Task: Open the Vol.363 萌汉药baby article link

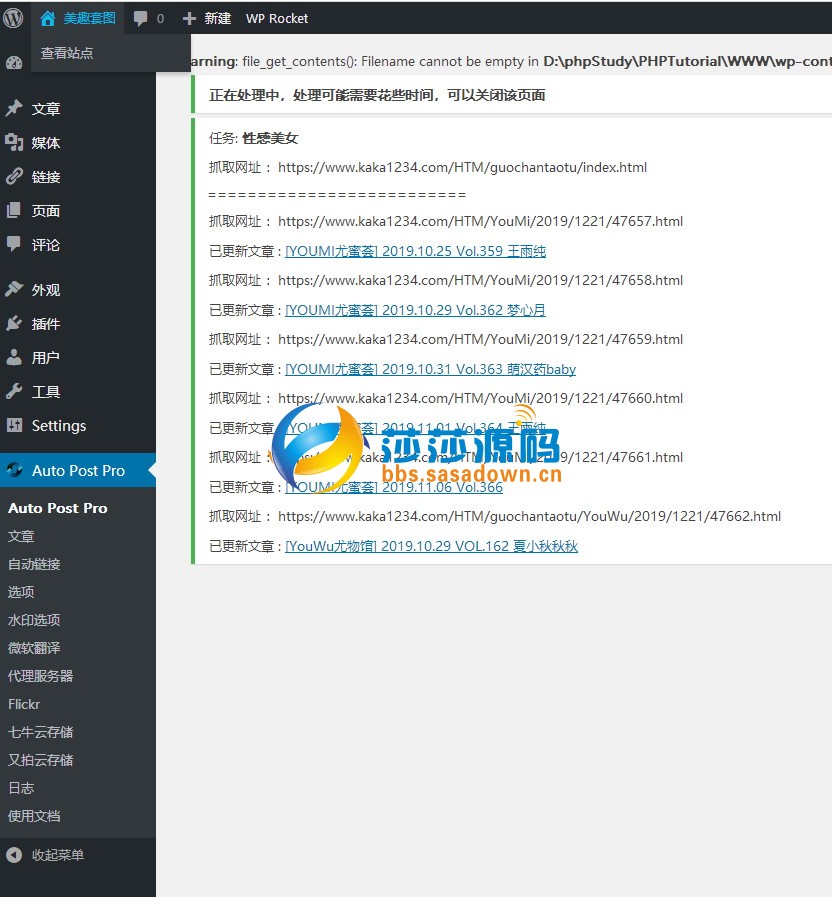Action: click(430, 369)
